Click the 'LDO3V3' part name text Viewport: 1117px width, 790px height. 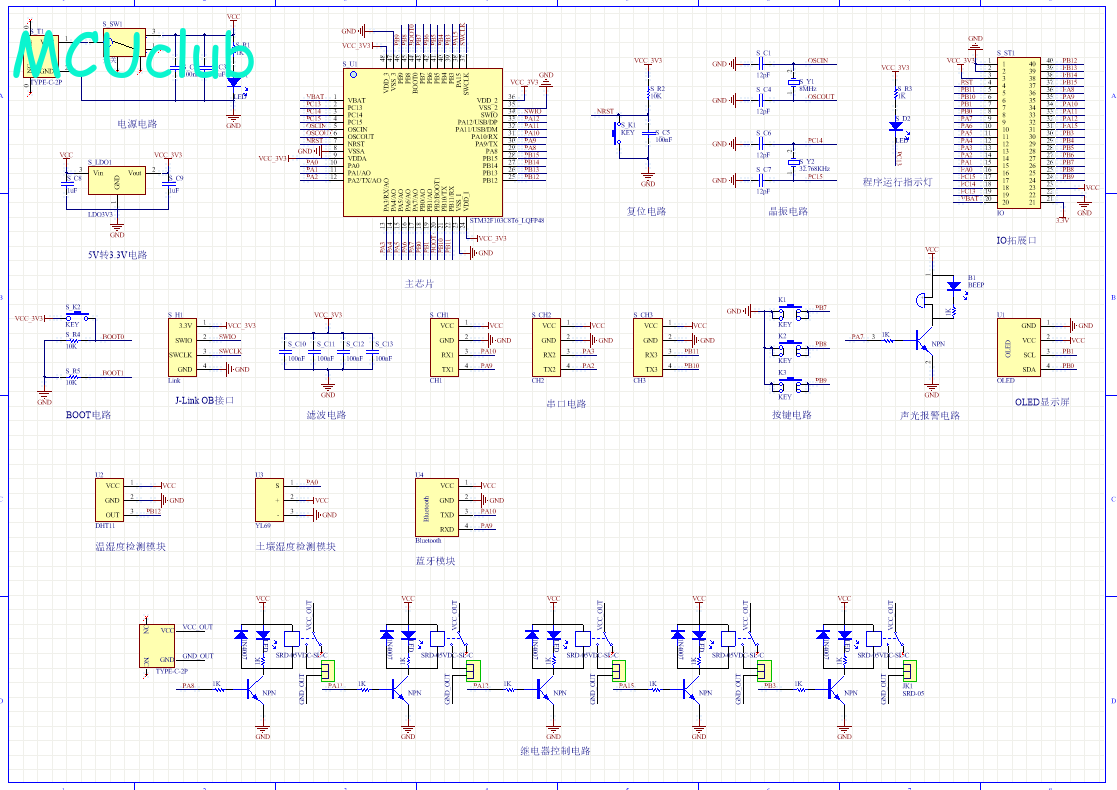(x=100, y=214)
